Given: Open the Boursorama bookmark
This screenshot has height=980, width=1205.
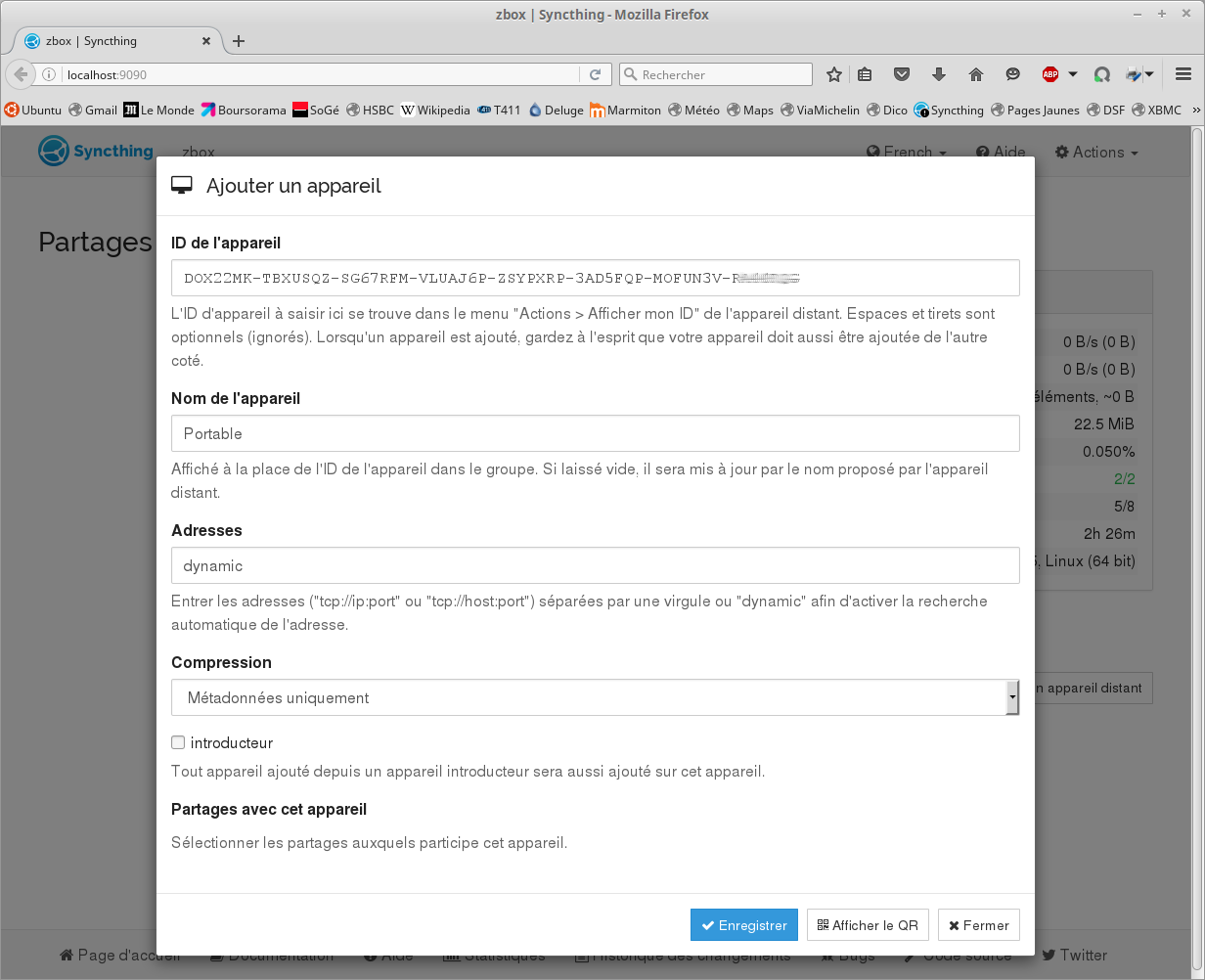Looking at the screenshot, I should pyautogui.click(x=244, y=111).
